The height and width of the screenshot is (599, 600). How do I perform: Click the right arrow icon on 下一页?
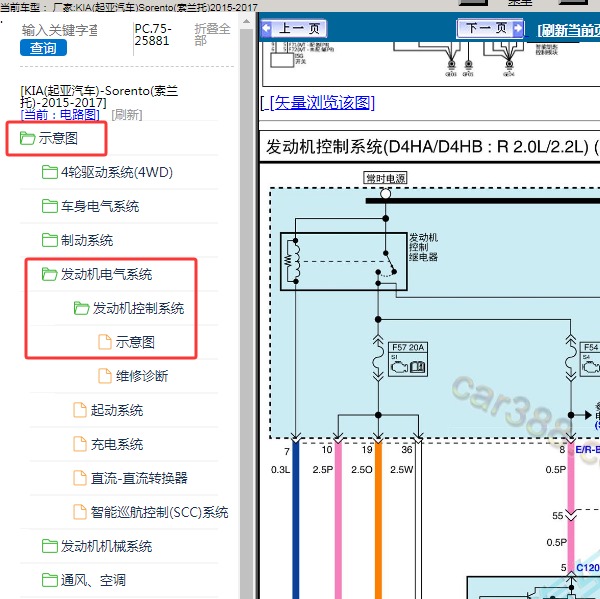(518, 28)
